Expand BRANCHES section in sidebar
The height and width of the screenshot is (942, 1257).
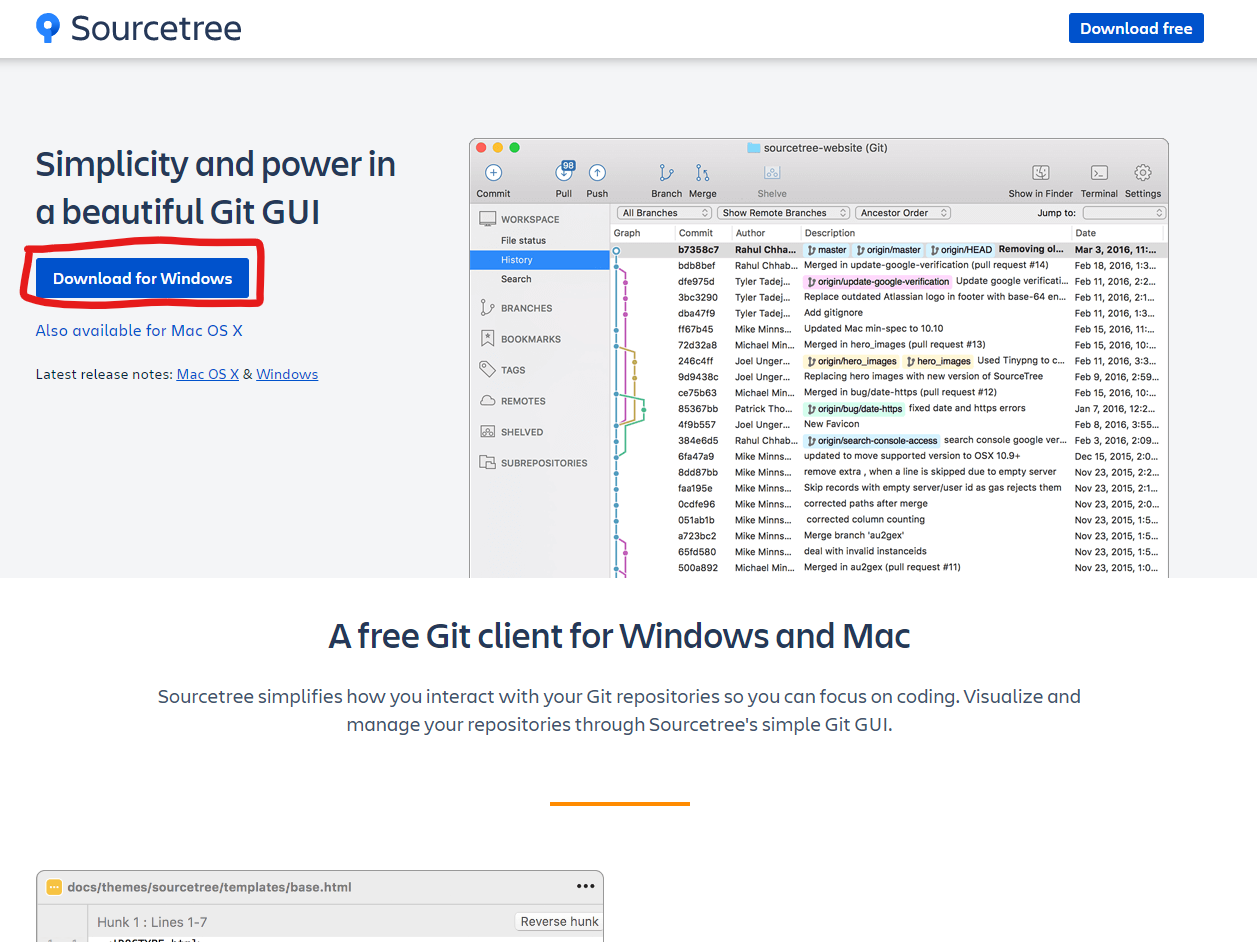[x=526, y=308]
